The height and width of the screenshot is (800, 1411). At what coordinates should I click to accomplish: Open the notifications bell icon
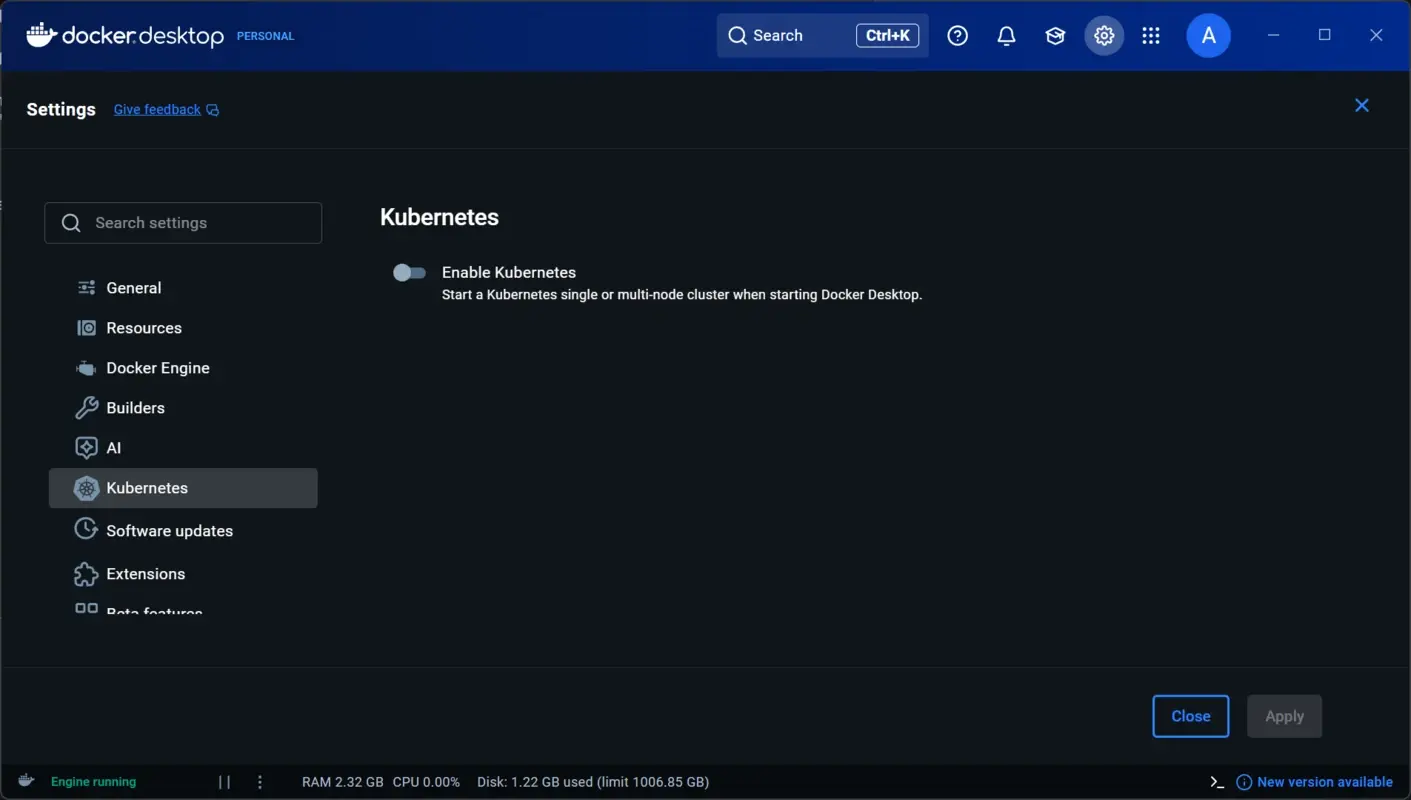tap(1006, 35)
